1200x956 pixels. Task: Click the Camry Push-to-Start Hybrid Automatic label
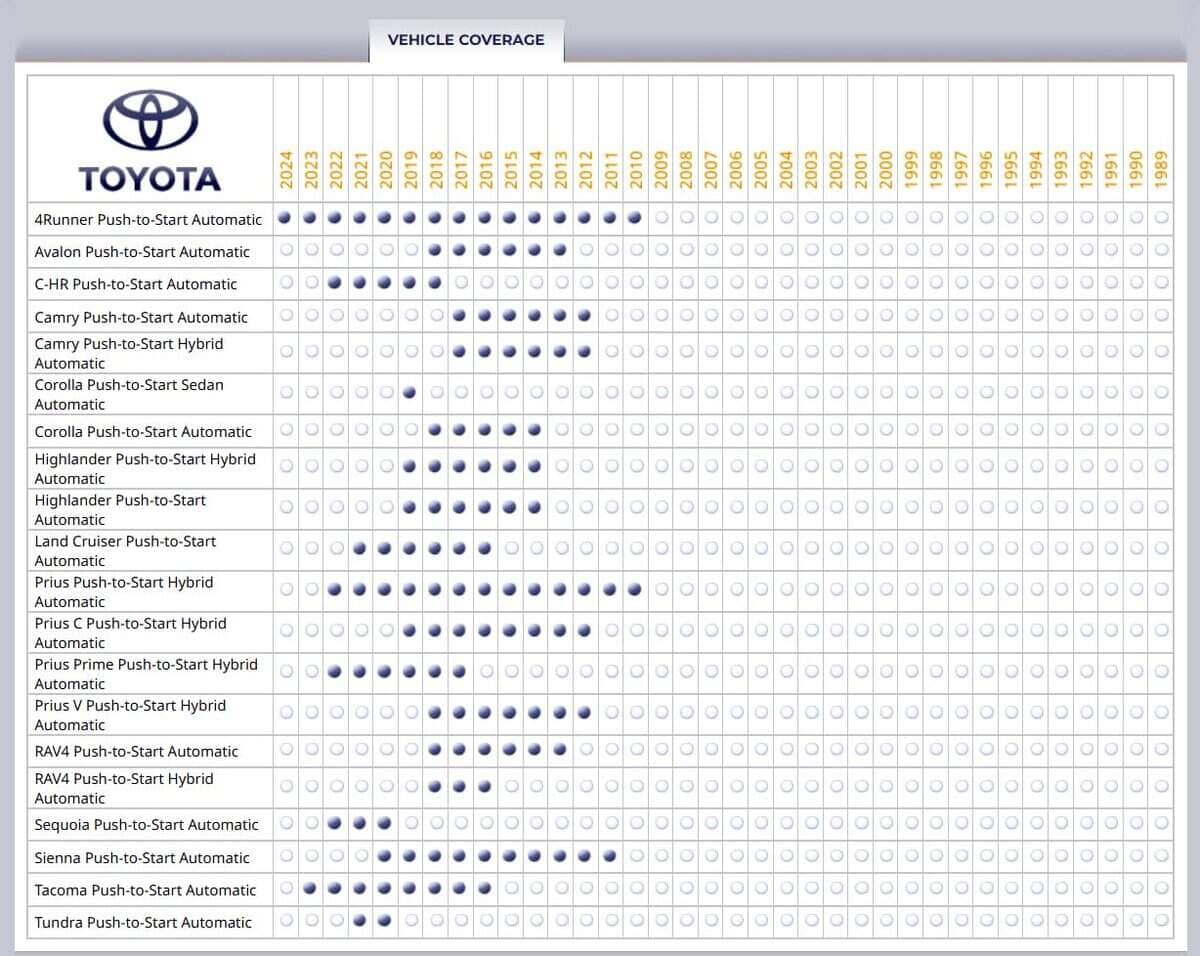[x=129, y=353]
